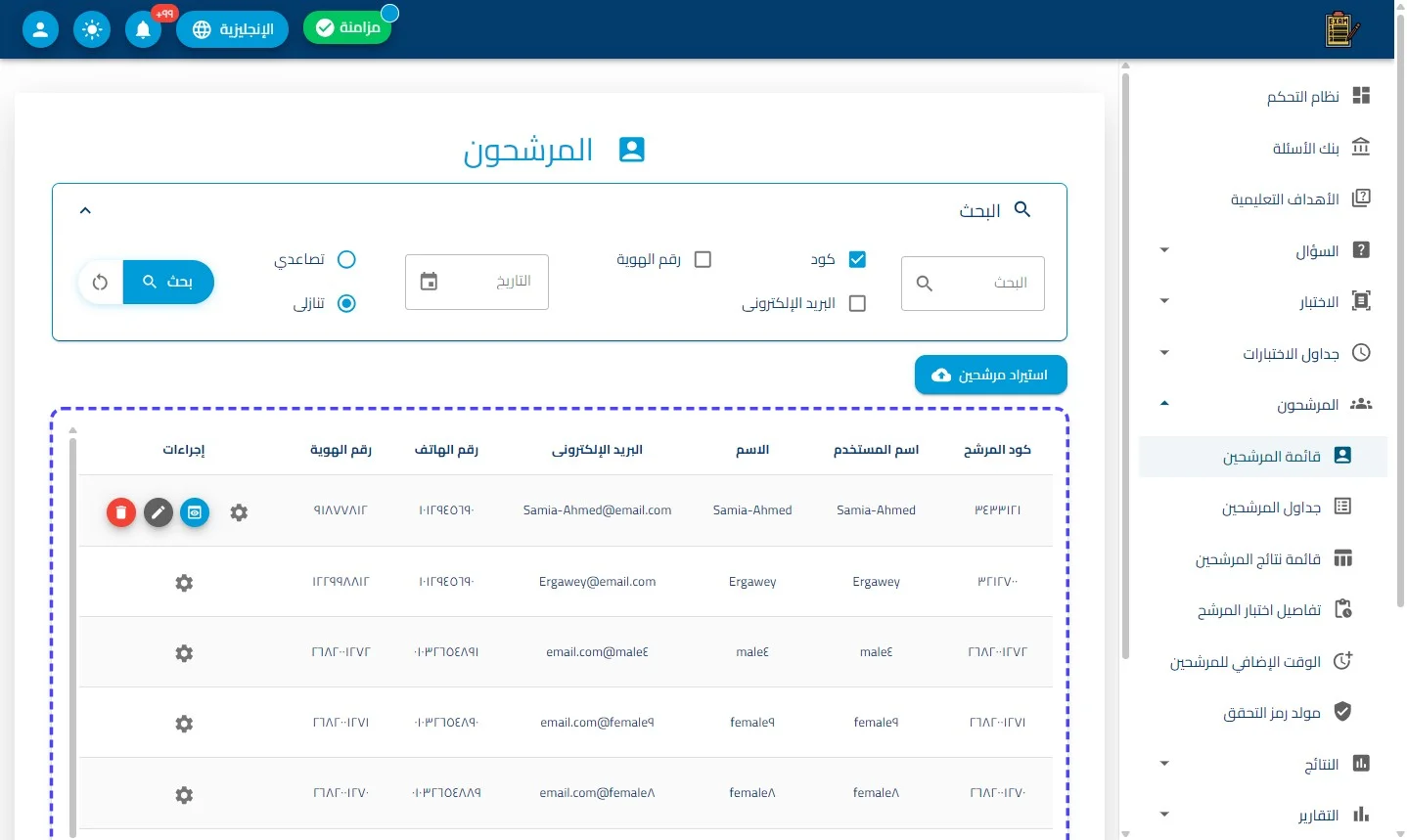Expand جداول الاختبارات sidebar menu
1407x840 pixels.
click(x=1164, y=353)
